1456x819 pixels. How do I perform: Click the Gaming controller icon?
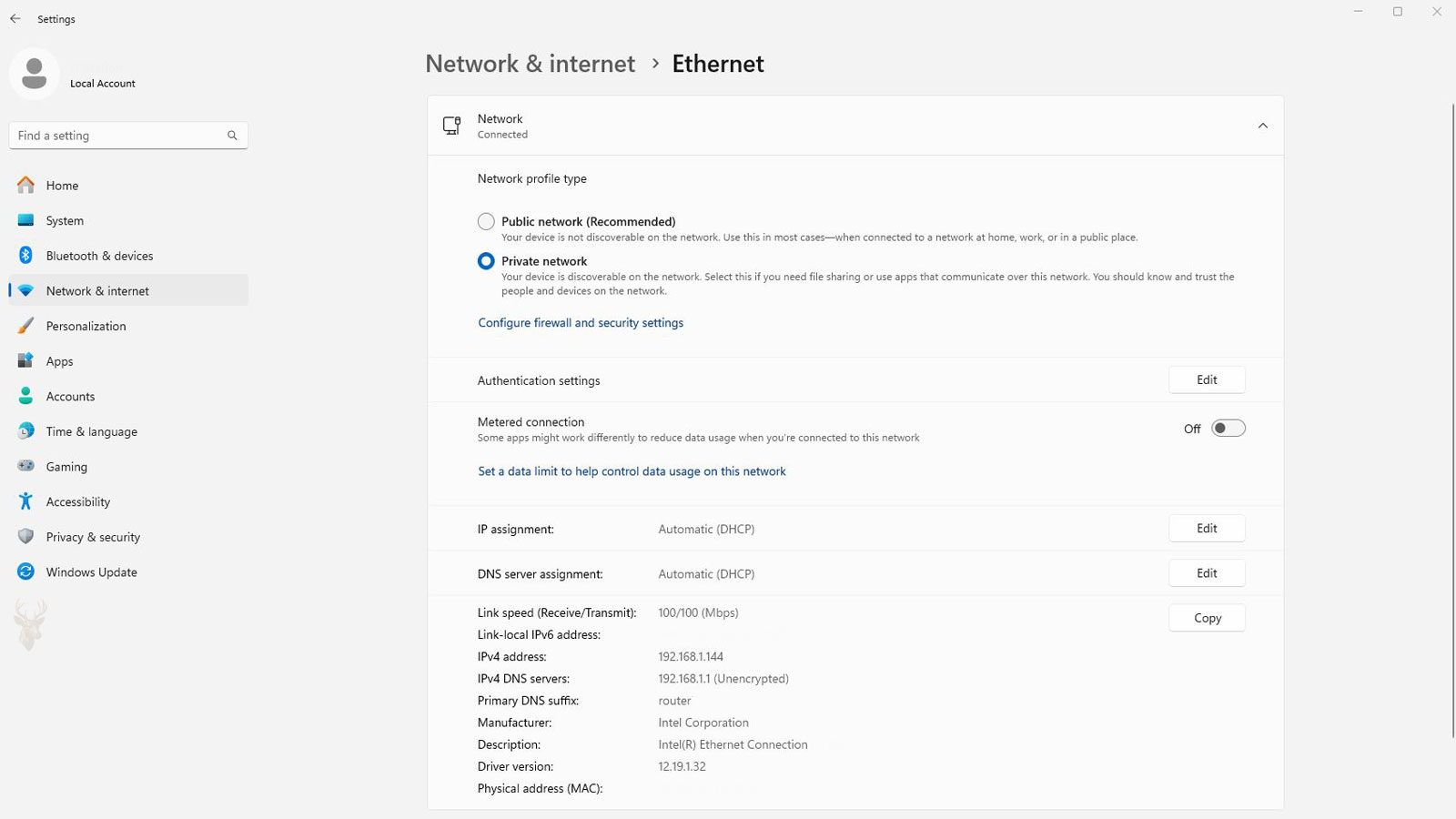tap(25, 466)
